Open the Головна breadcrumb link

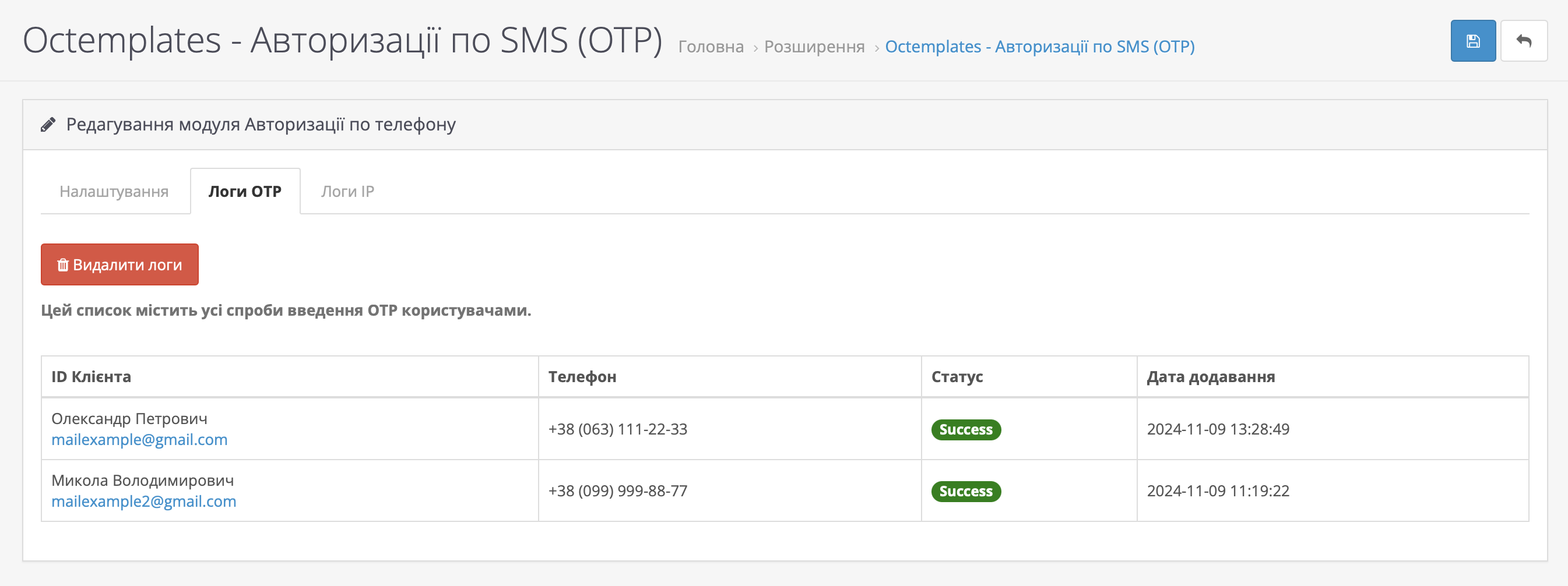711,47
